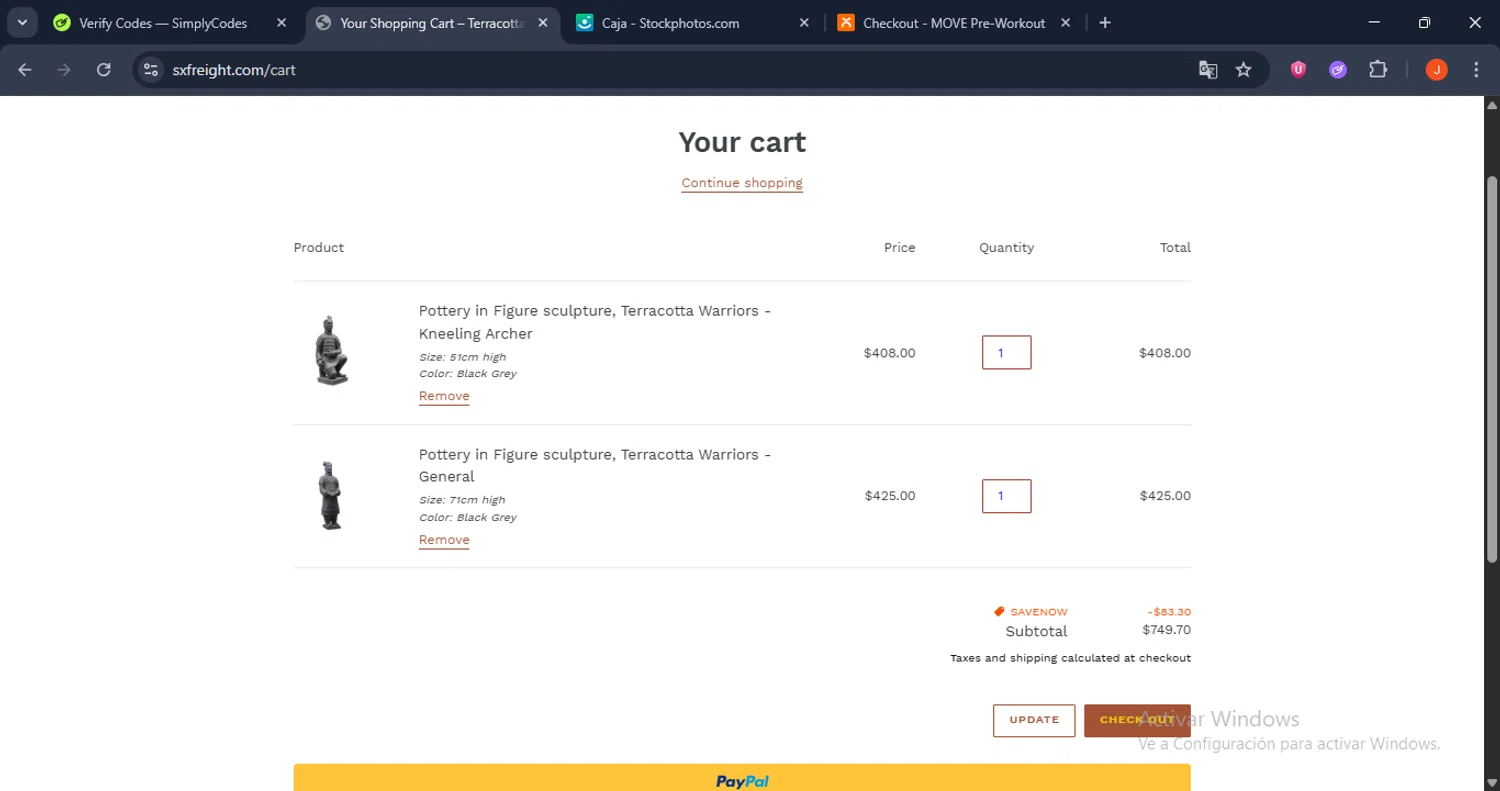Remove the General sculpture from cart
The image size is (1500, 791).
point(444,540)
